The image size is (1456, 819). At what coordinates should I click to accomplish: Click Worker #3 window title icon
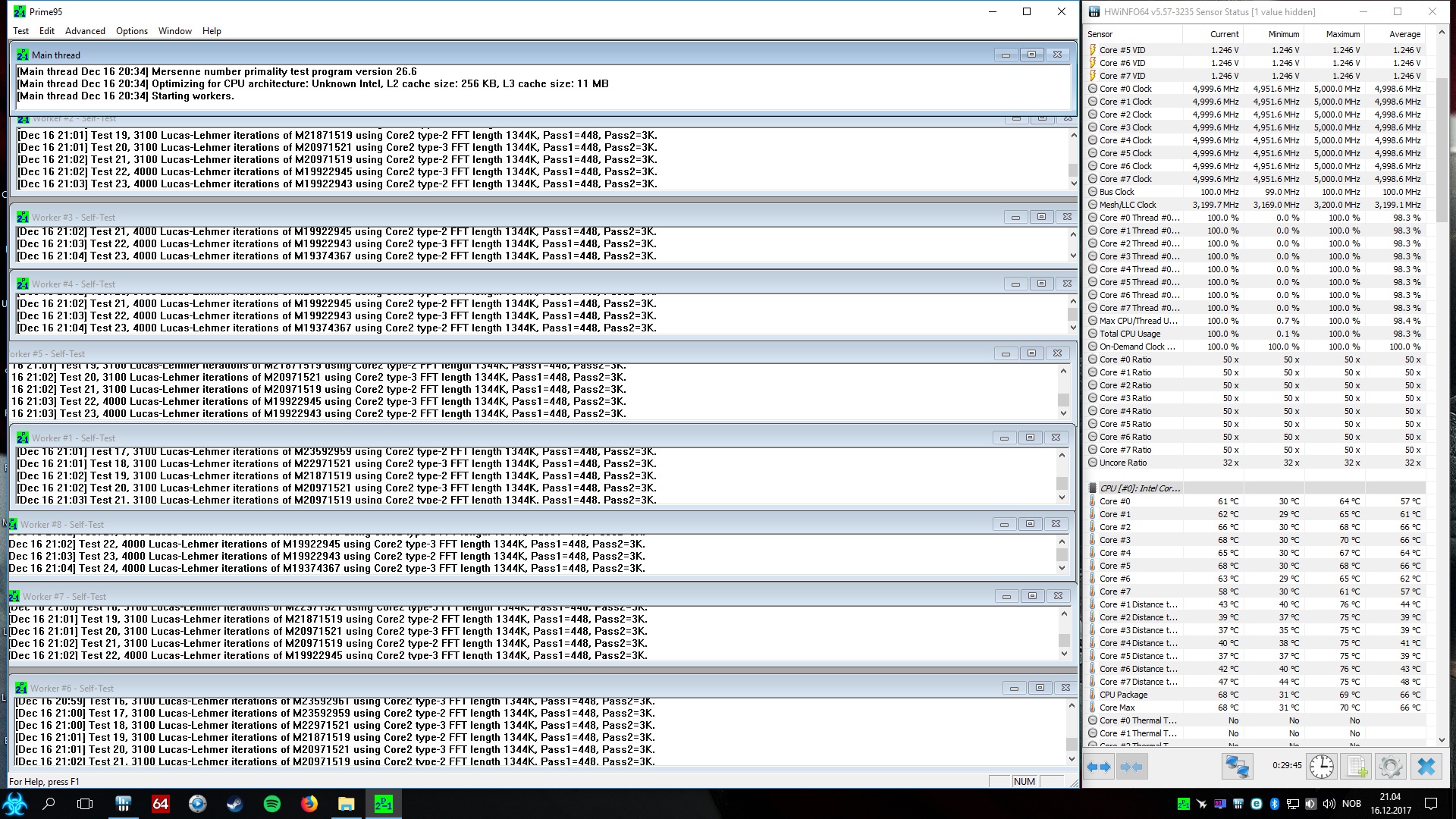point(22,217)
